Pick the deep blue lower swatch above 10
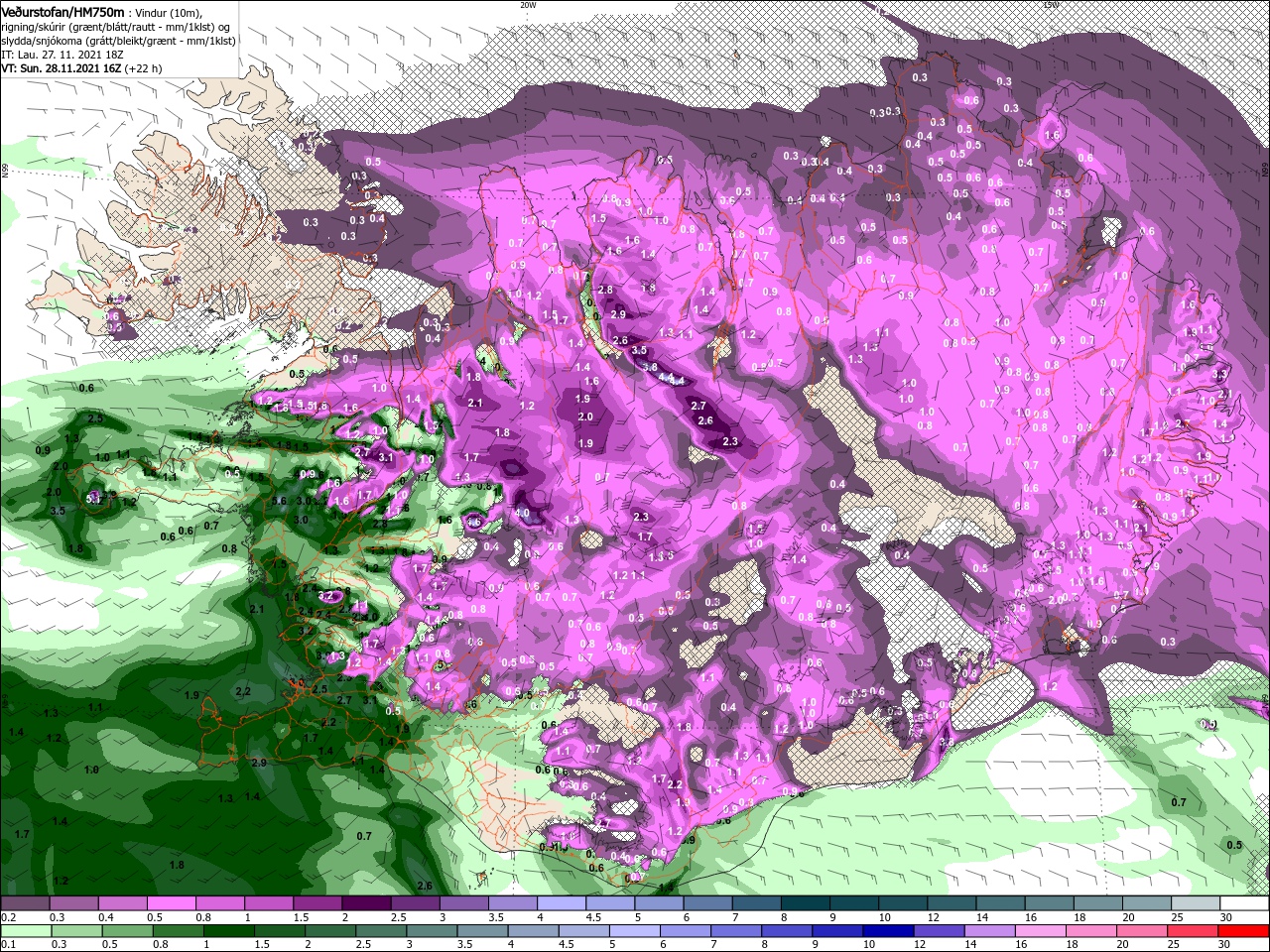 click(888, 931)
